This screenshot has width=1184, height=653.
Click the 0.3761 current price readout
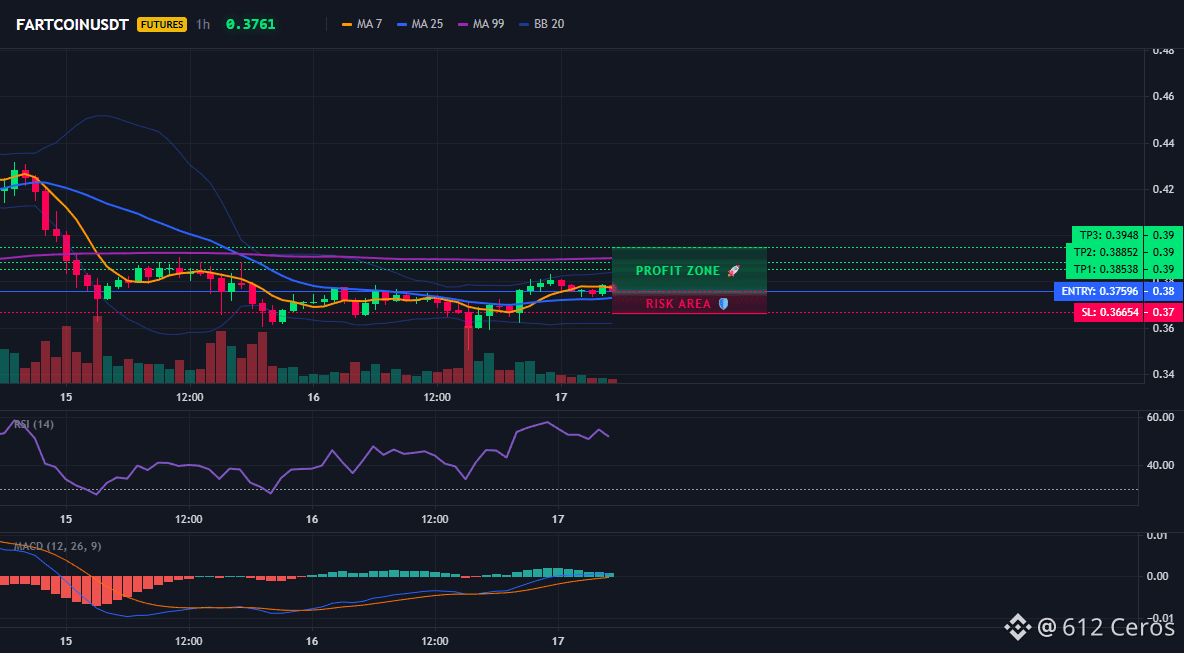pyautogui.click(x=251, y=24)
